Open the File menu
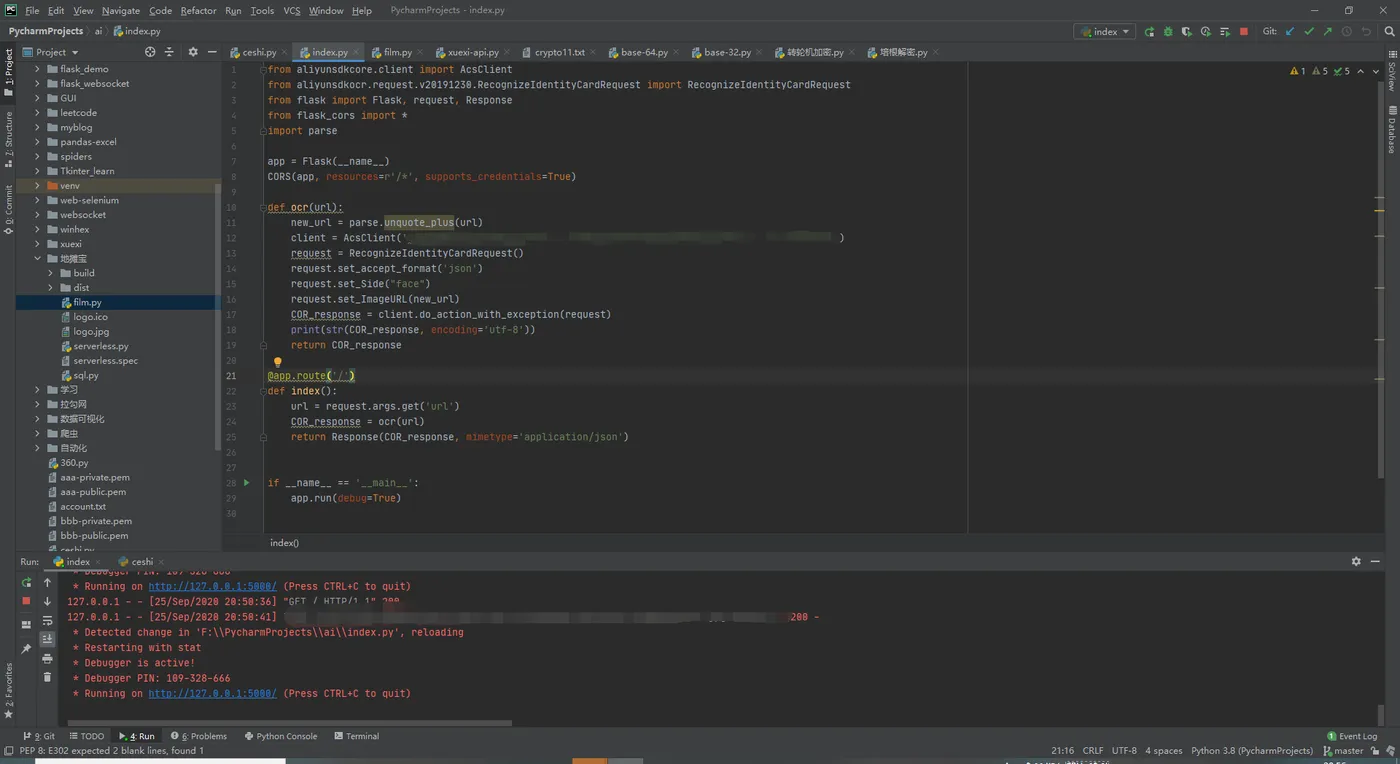 pos(32,11)
